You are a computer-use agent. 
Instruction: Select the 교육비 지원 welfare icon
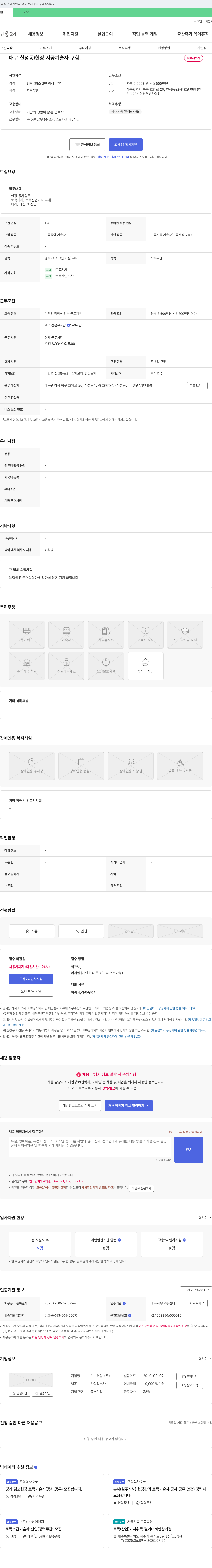click(146, 635)
